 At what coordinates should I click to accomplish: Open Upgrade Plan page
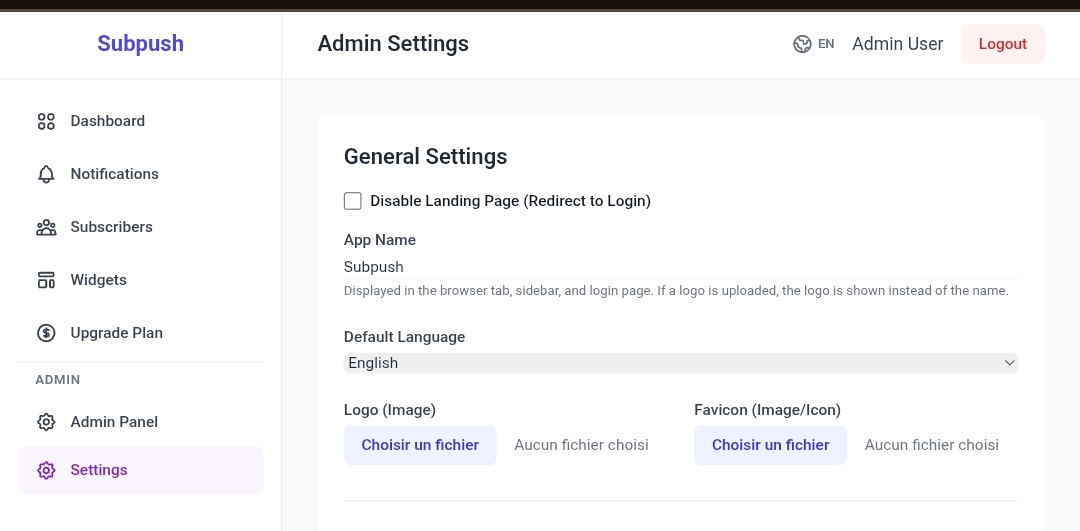point(141,333)
